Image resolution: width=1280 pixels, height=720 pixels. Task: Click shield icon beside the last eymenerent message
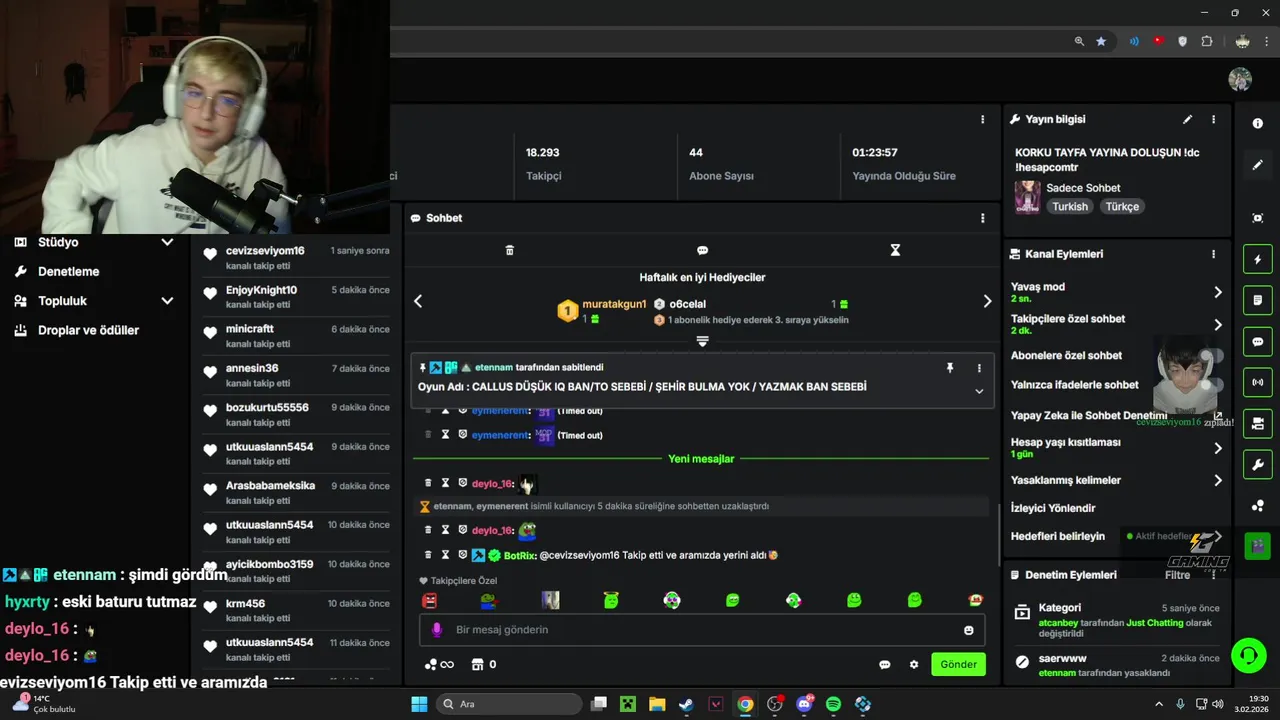coord(462,435)
